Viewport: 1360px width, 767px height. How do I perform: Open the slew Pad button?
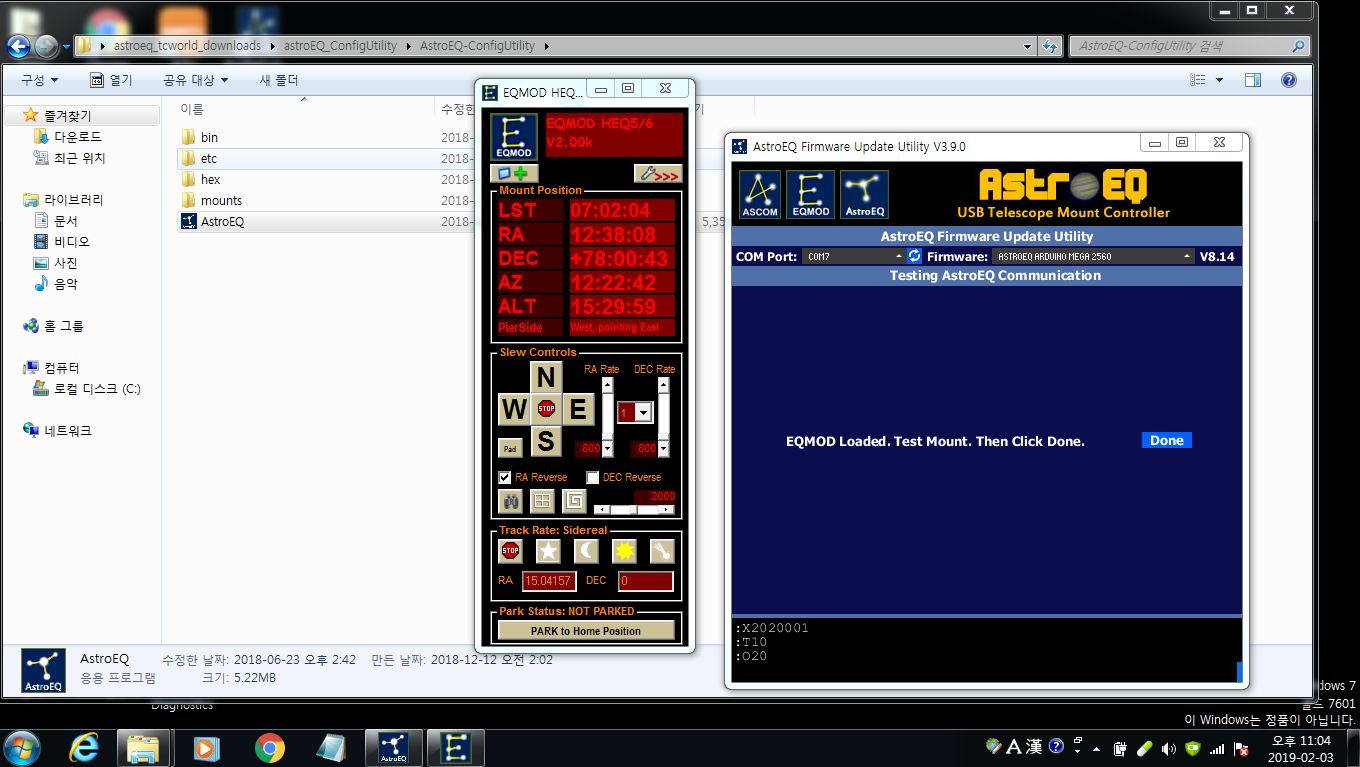[x=510, y=448]
